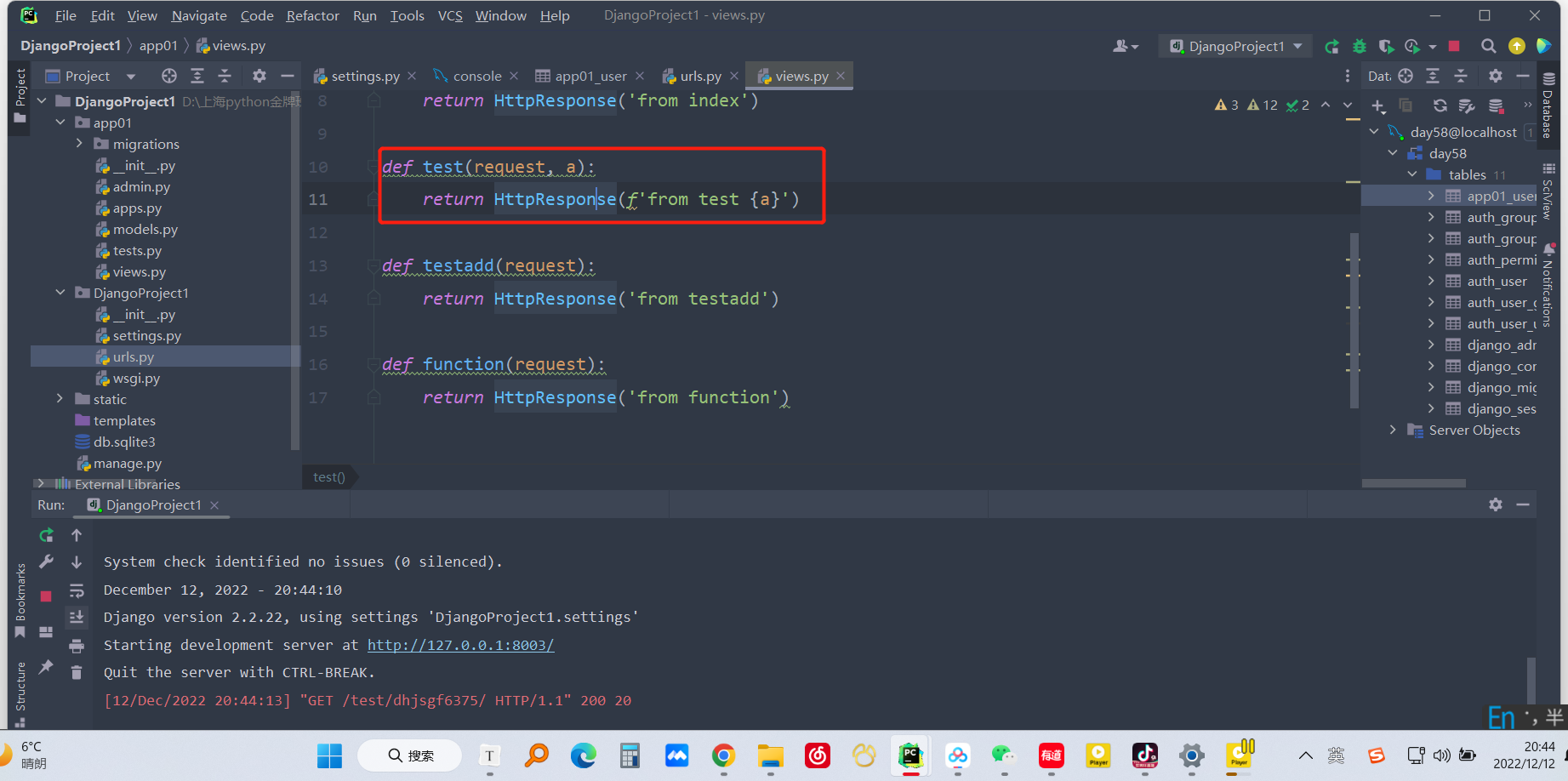Toggle soft-wrap in Run console

pos(77,590)
